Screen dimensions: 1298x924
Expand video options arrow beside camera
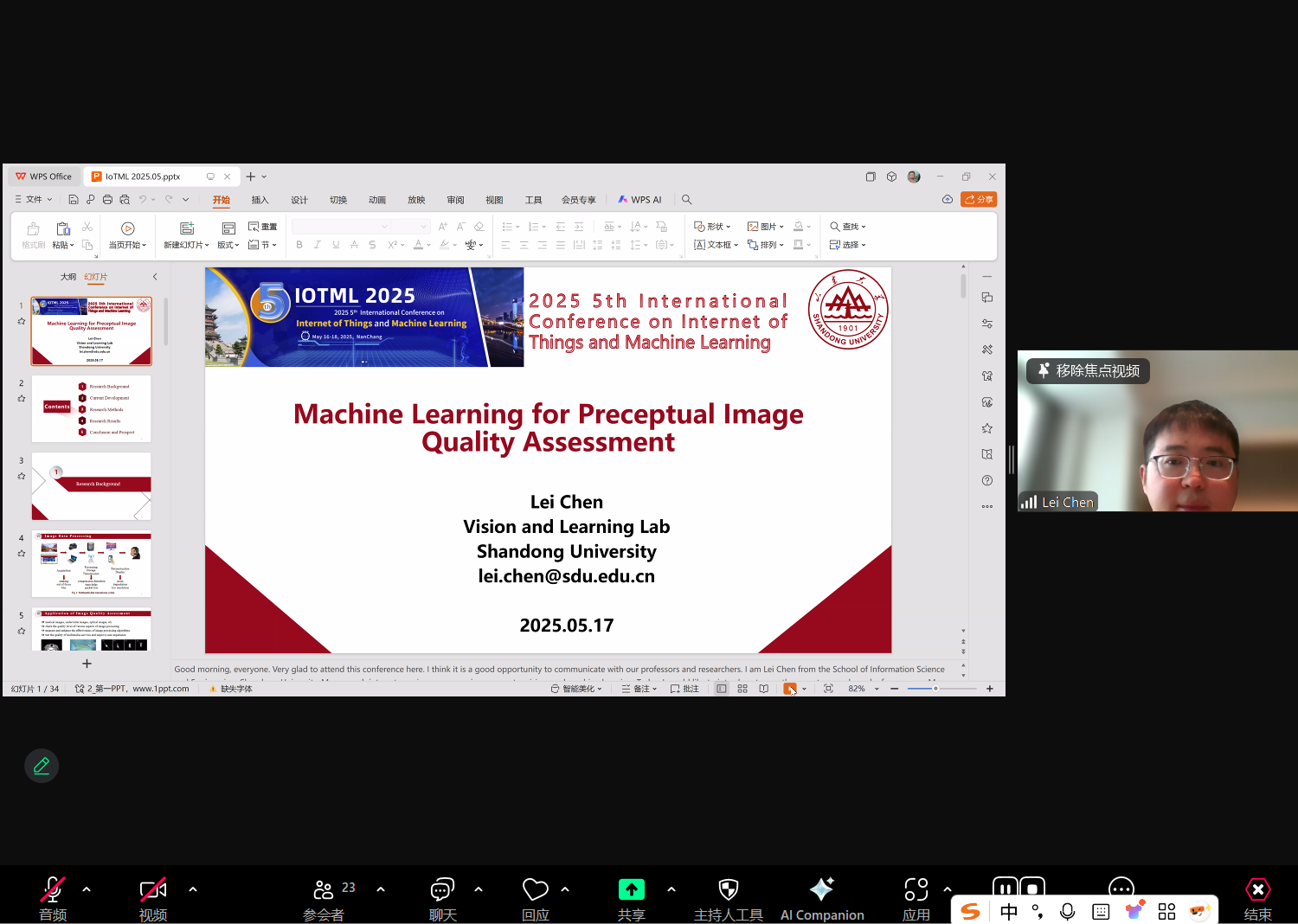pyautogui.click(x=192, y=889)
